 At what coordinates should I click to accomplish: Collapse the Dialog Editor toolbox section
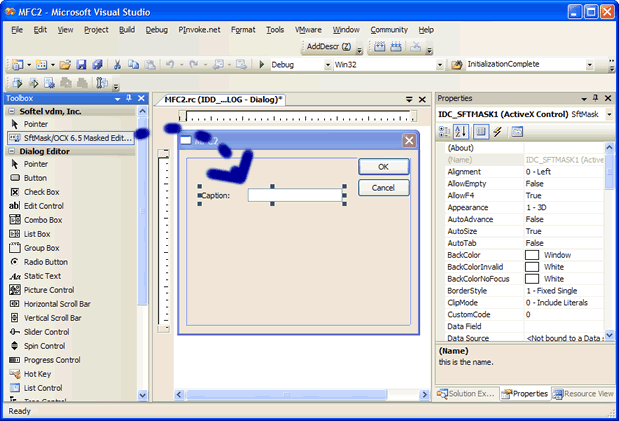[x=12, y=151]
